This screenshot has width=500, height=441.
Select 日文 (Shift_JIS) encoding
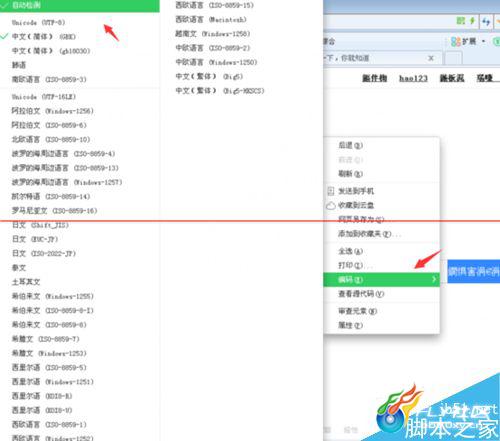tap(80, 225)
